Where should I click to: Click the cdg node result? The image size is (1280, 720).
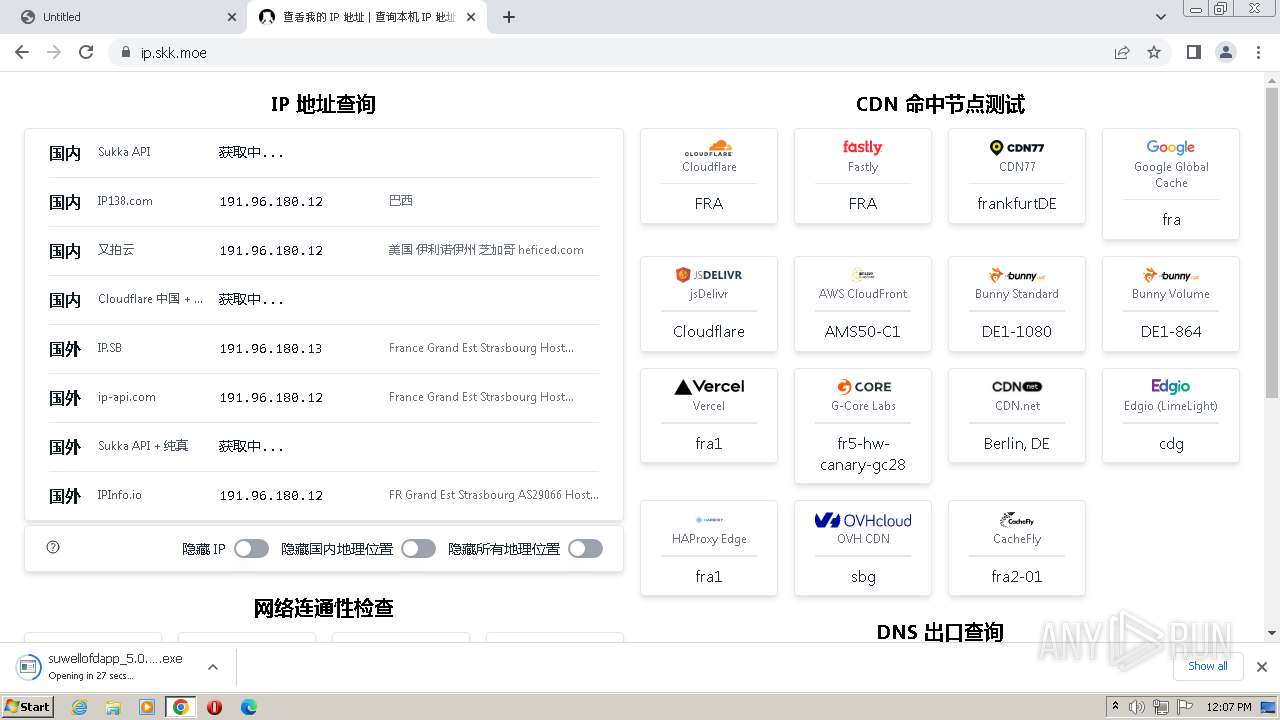(1171, 443)
